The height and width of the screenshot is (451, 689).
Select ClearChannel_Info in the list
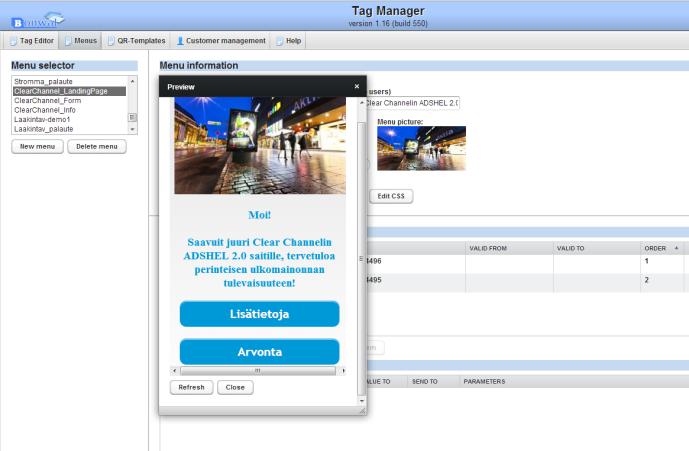pos(69,110)
